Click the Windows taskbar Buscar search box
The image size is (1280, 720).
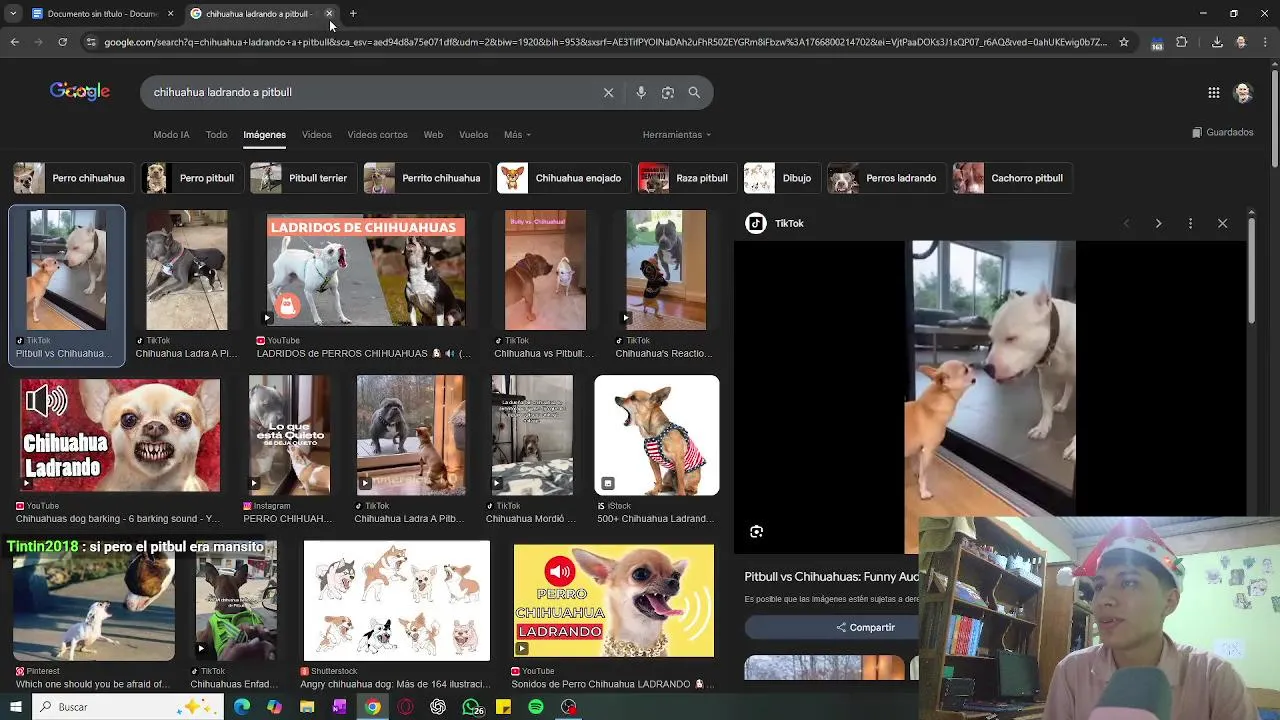click(128, 707)
